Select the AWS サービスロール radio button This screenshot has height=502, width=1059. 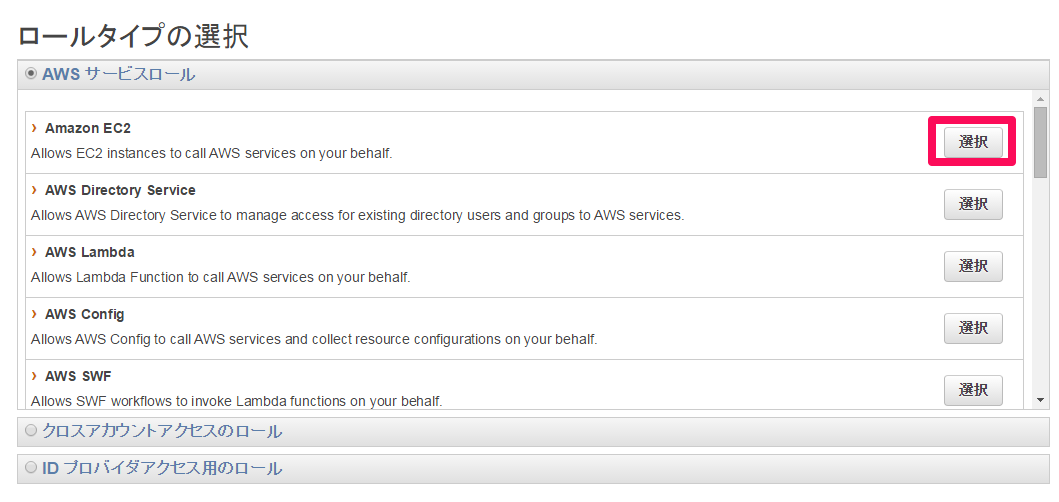[31, 74]
